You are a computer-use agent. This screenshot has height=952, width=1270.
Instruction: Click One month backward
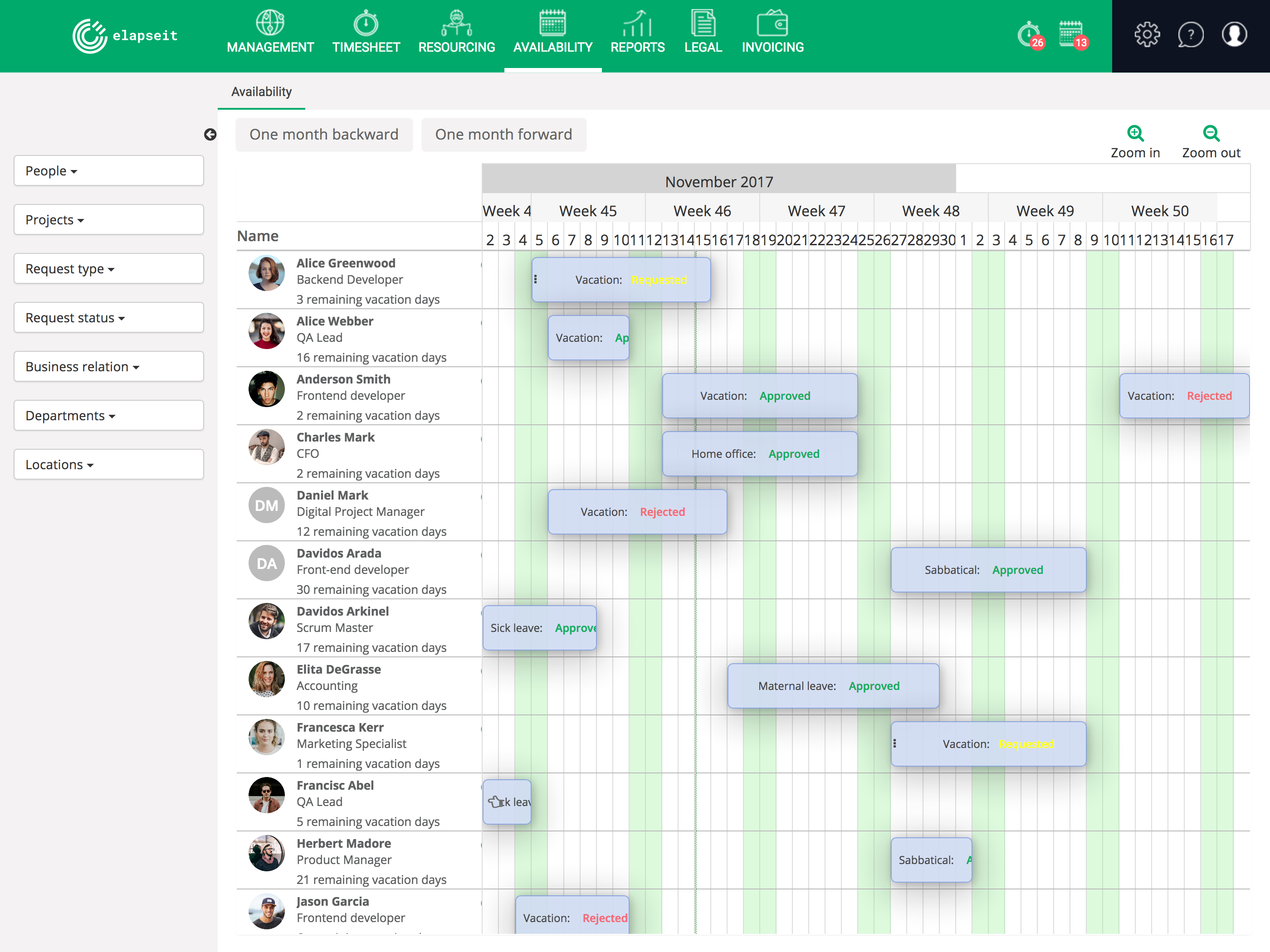tap(324, 134)
